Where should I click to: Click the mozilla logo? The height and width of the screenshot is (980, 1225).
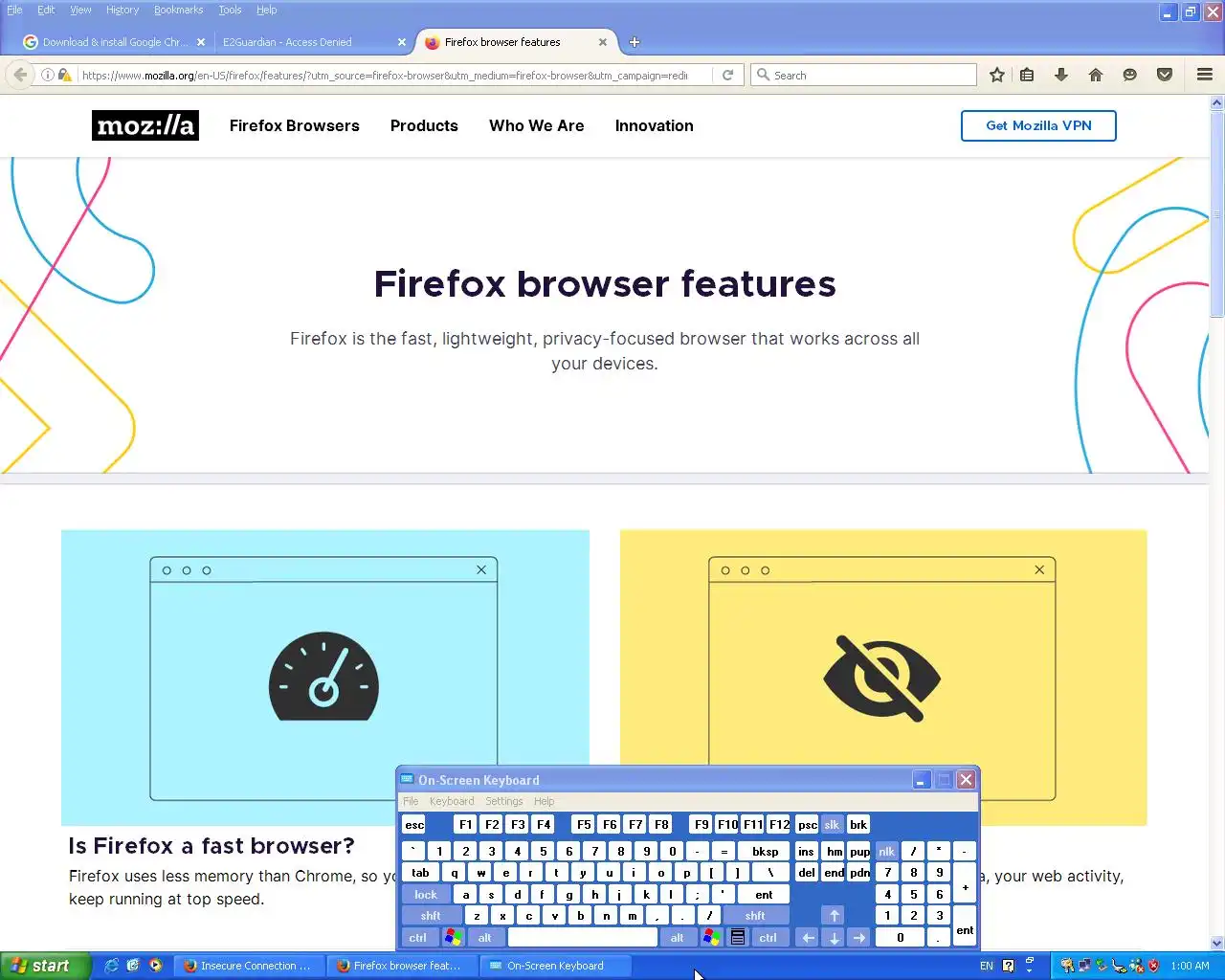[x=145, y=125]
